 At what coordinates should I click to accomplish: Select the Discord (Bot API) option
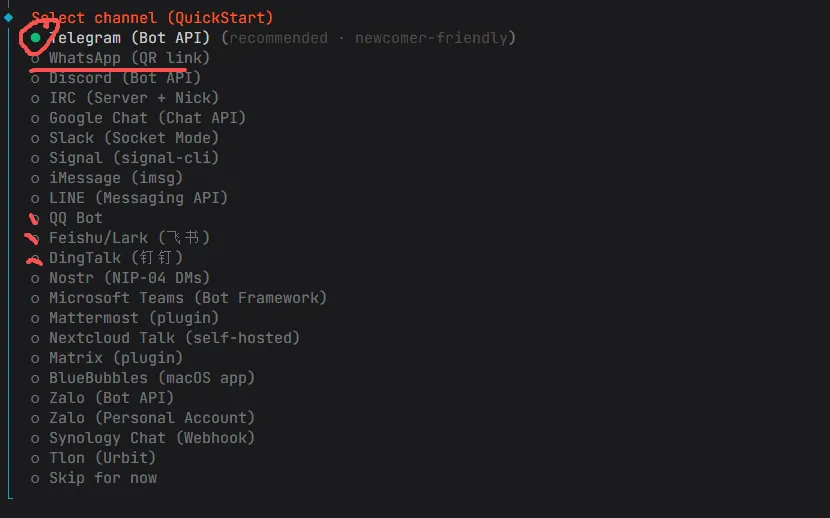tap(124, 78)
